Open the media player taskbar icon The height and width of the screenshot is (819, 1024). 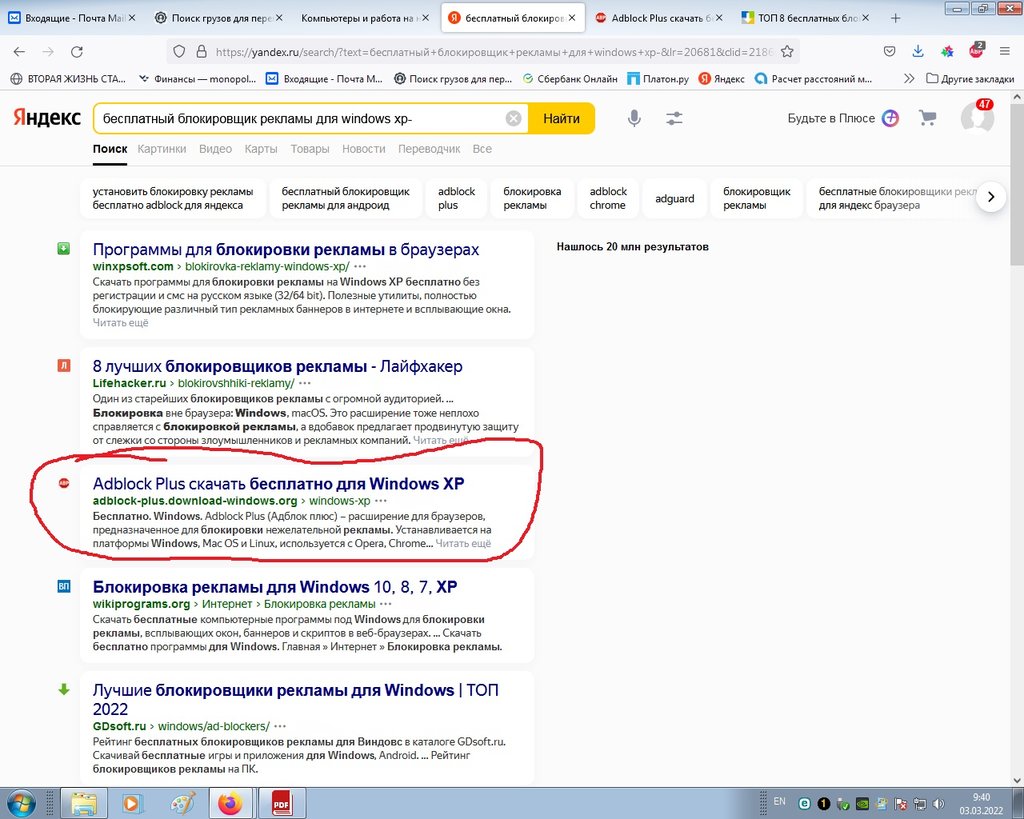coord(132,803)
